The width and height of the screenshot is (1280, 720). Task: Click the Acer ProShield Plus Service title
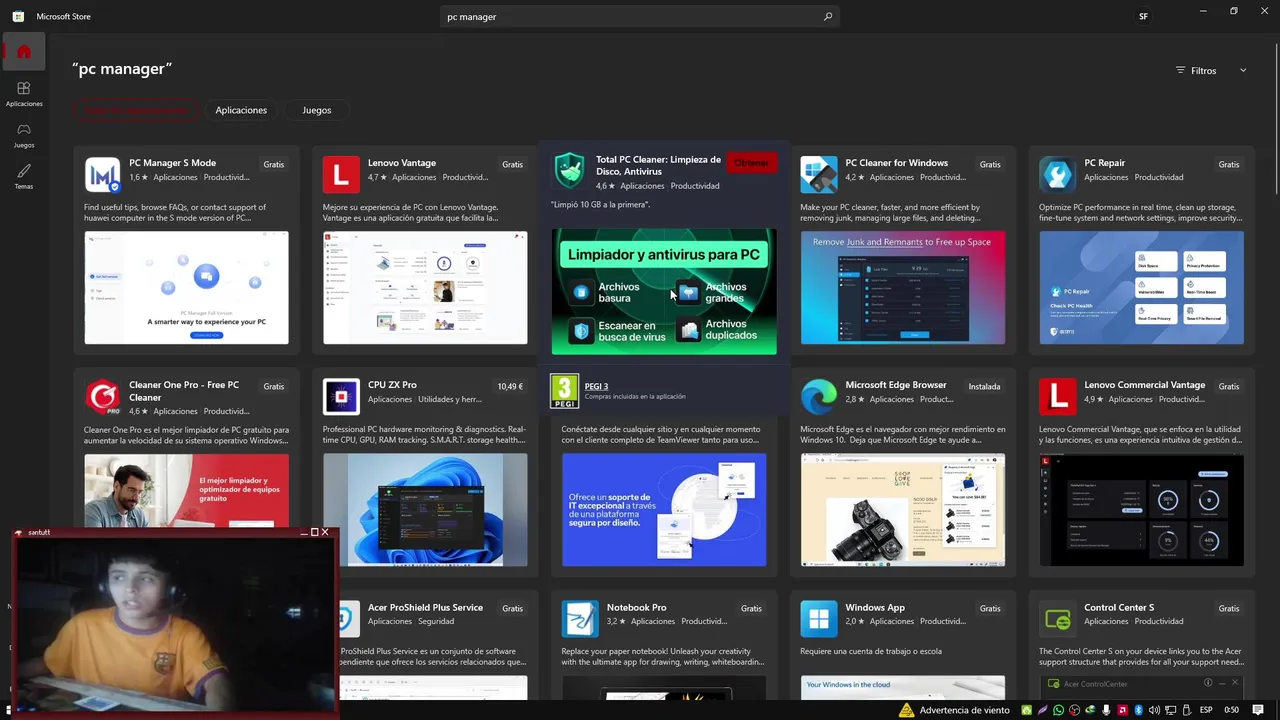[425, 607]
